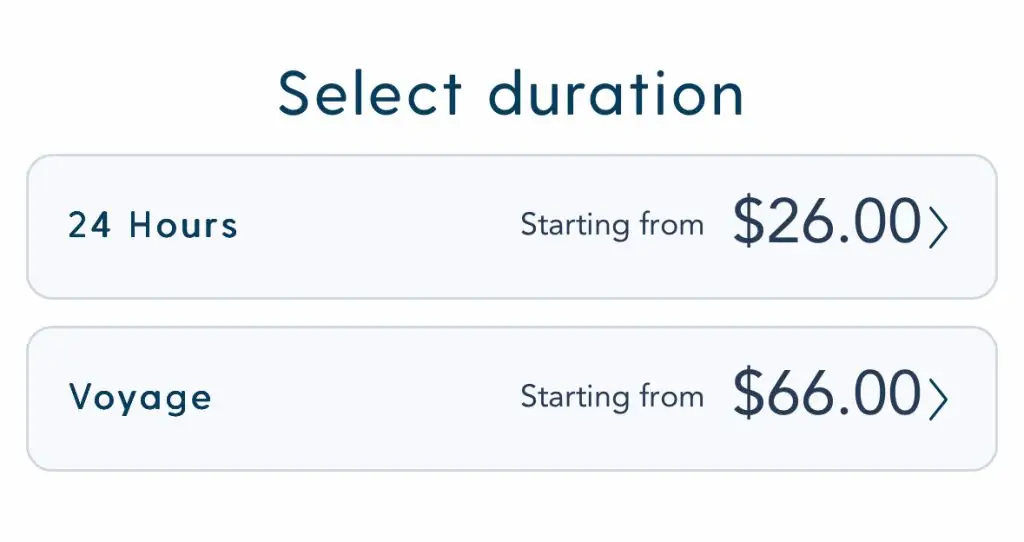Click the chevron arrow beside $26.00
This screenshot has width=1024, height=542.
[x=937, y=228]
